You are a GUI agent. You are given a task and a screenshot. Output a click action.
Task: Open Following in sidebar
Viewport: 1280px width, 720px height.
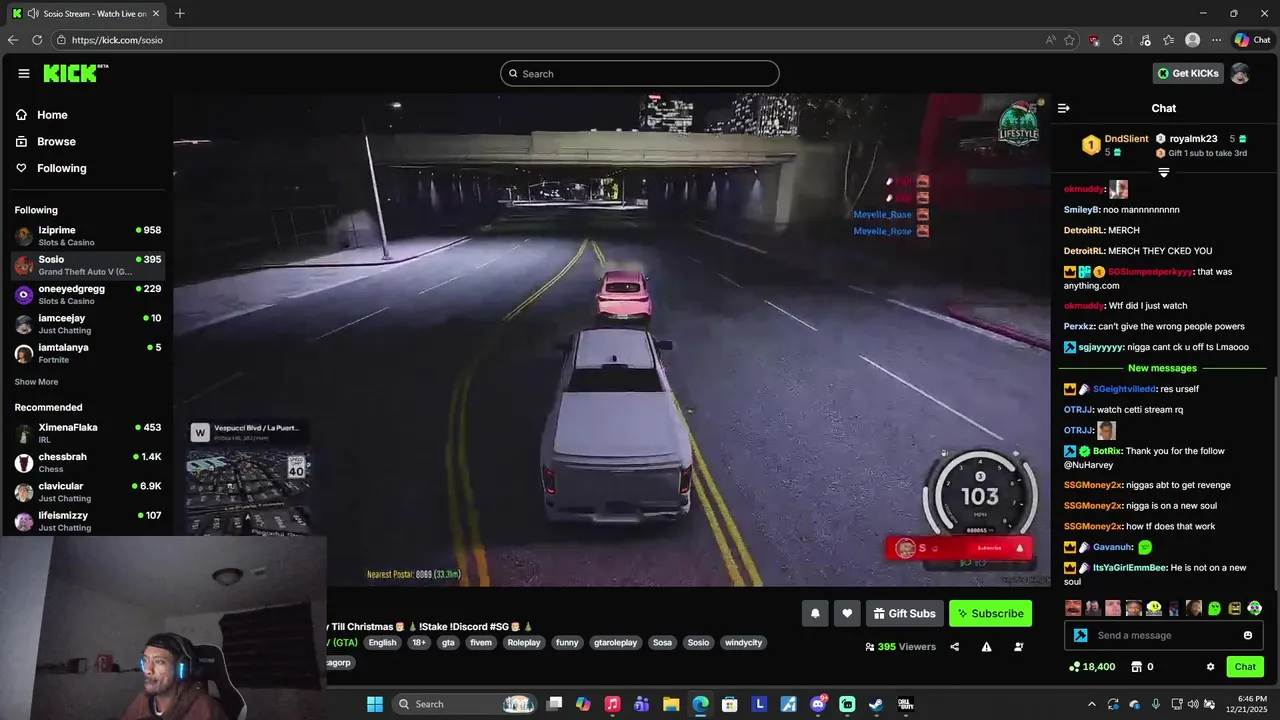[x=51, y=168]
